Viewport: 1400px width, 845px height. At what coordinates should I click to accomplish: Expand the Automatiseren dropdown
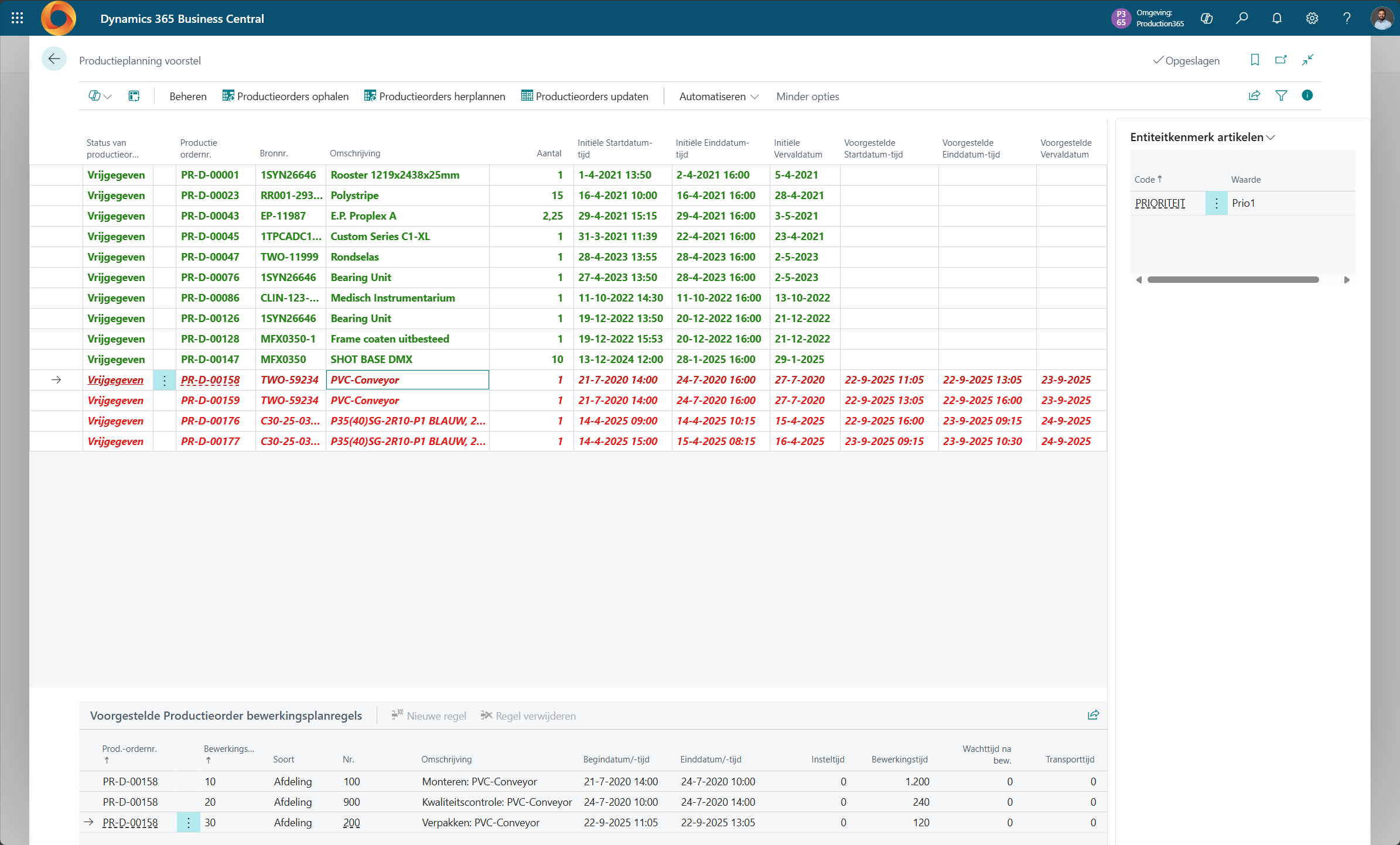pos(718,96)
